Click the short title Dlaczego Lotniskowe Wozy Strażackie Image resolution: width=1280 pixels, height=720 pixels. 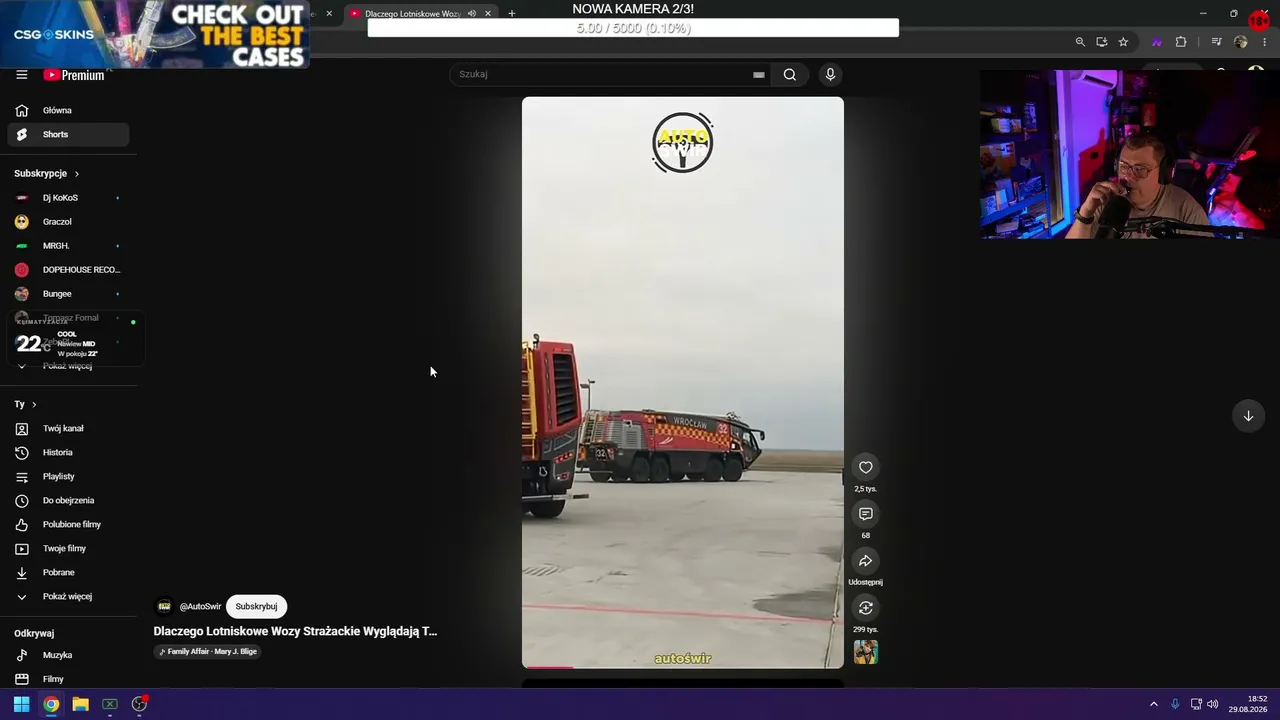tap(295, 631)
